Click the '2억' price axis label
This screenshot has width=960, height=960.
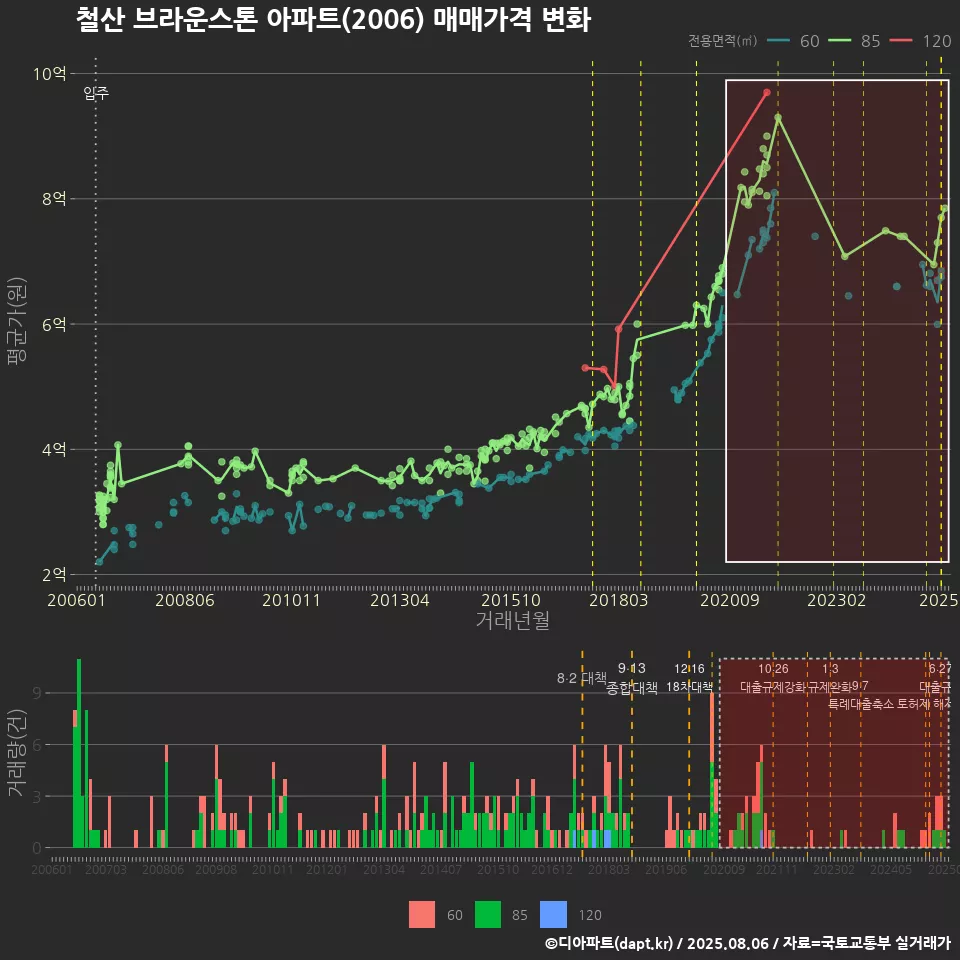click(54, 575)
